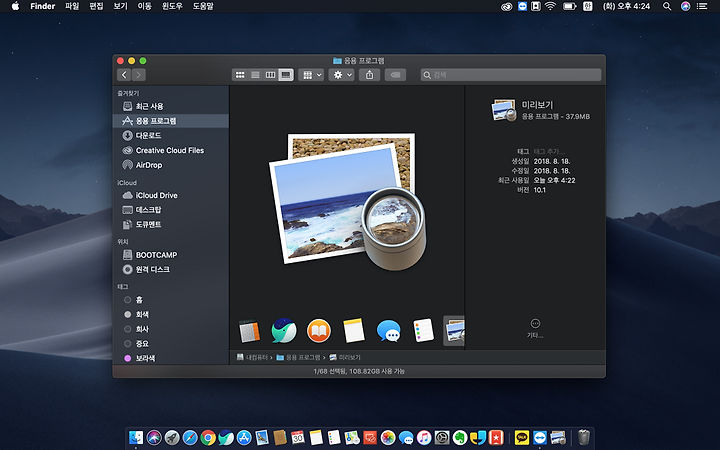Viewport: 720px width, 450px height.
Task: Click the large Preview app icon
Action: click(348, 201)
